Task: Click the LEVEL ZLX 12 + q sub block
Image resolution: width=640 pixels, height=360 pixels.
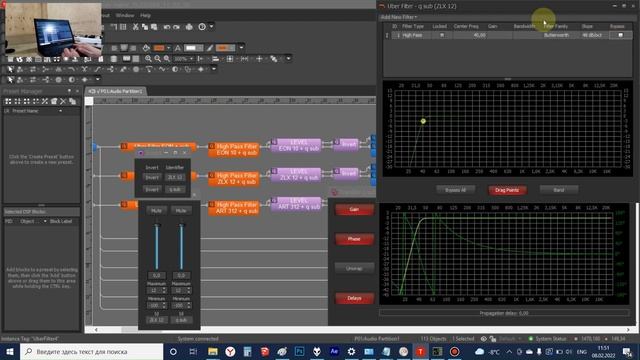Action: click(296, 174)
